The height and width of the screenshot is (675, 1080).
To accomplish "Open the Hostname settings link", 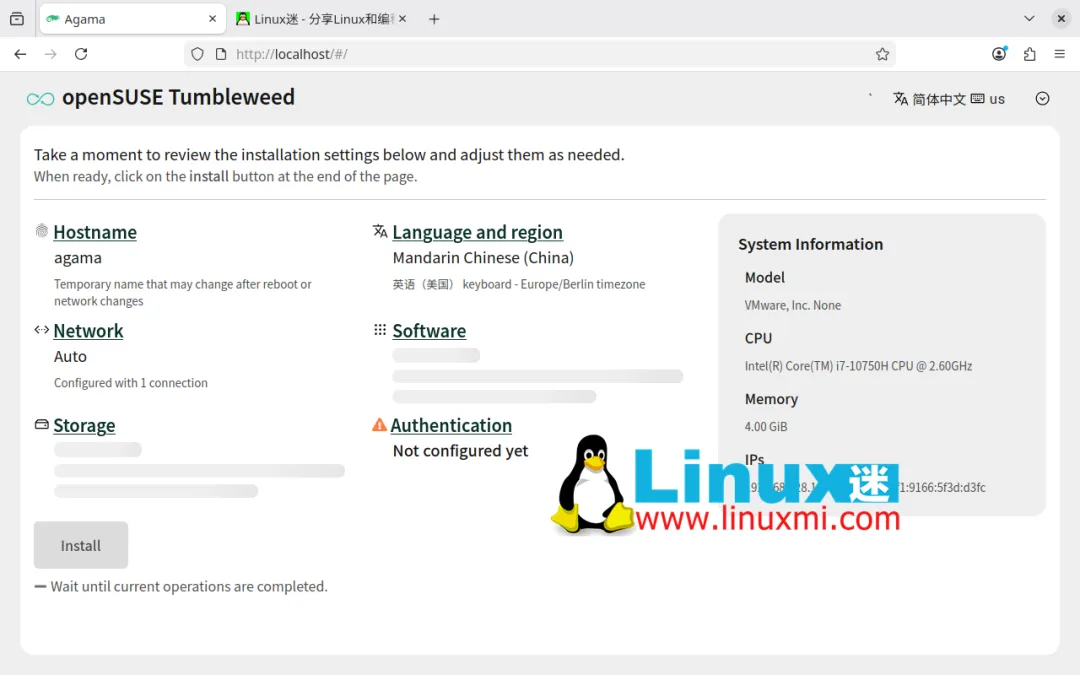I will pos(95,232).
